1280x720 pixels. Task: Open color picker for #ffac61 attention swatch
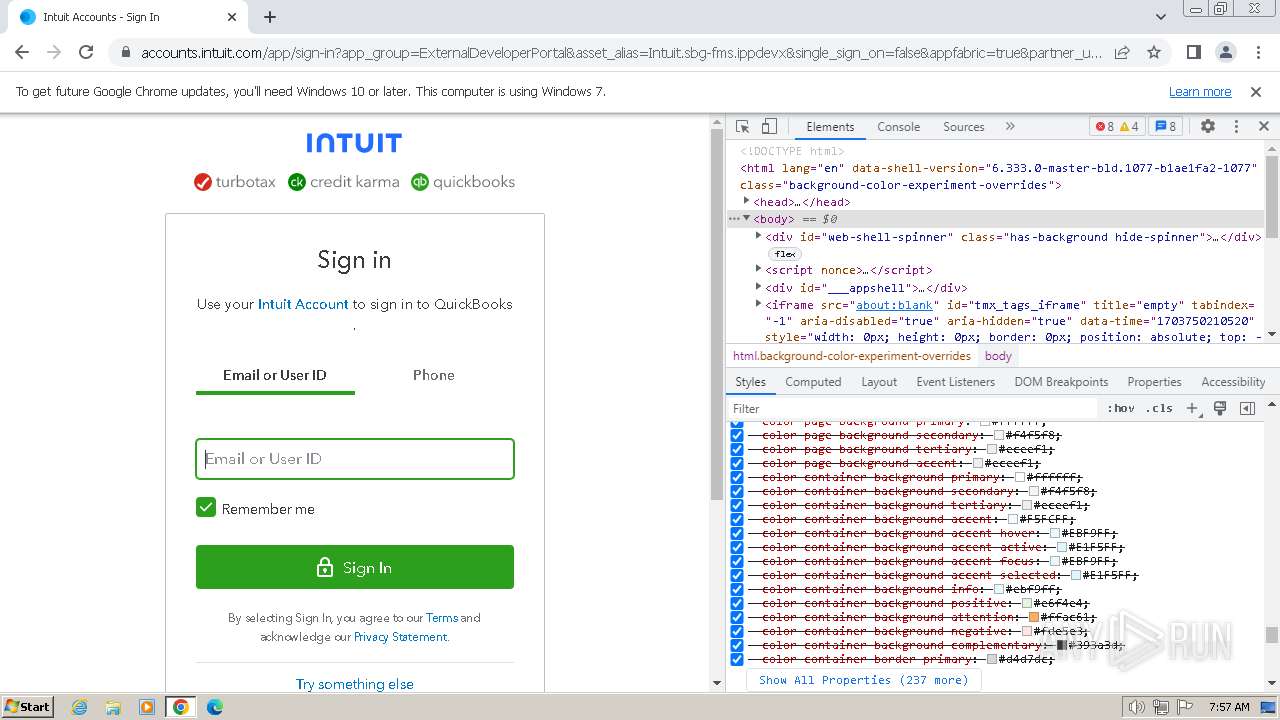pyautogui.click(x=1034, y=618)
